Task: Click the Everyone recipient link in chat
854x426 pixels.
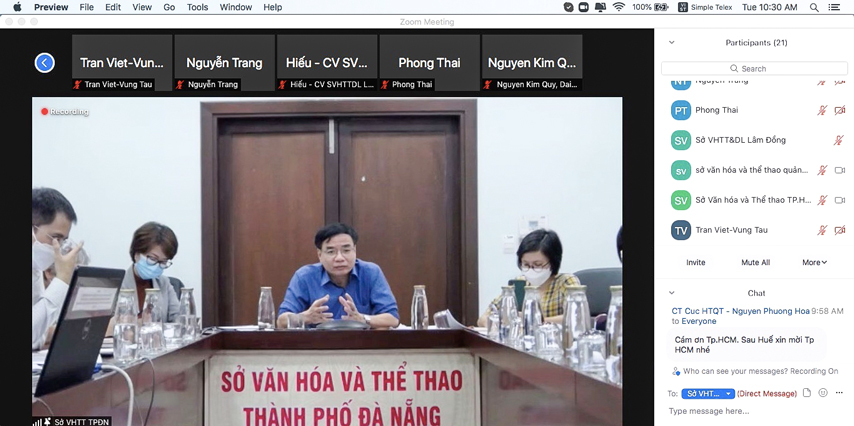Action: tap(699, 321)
